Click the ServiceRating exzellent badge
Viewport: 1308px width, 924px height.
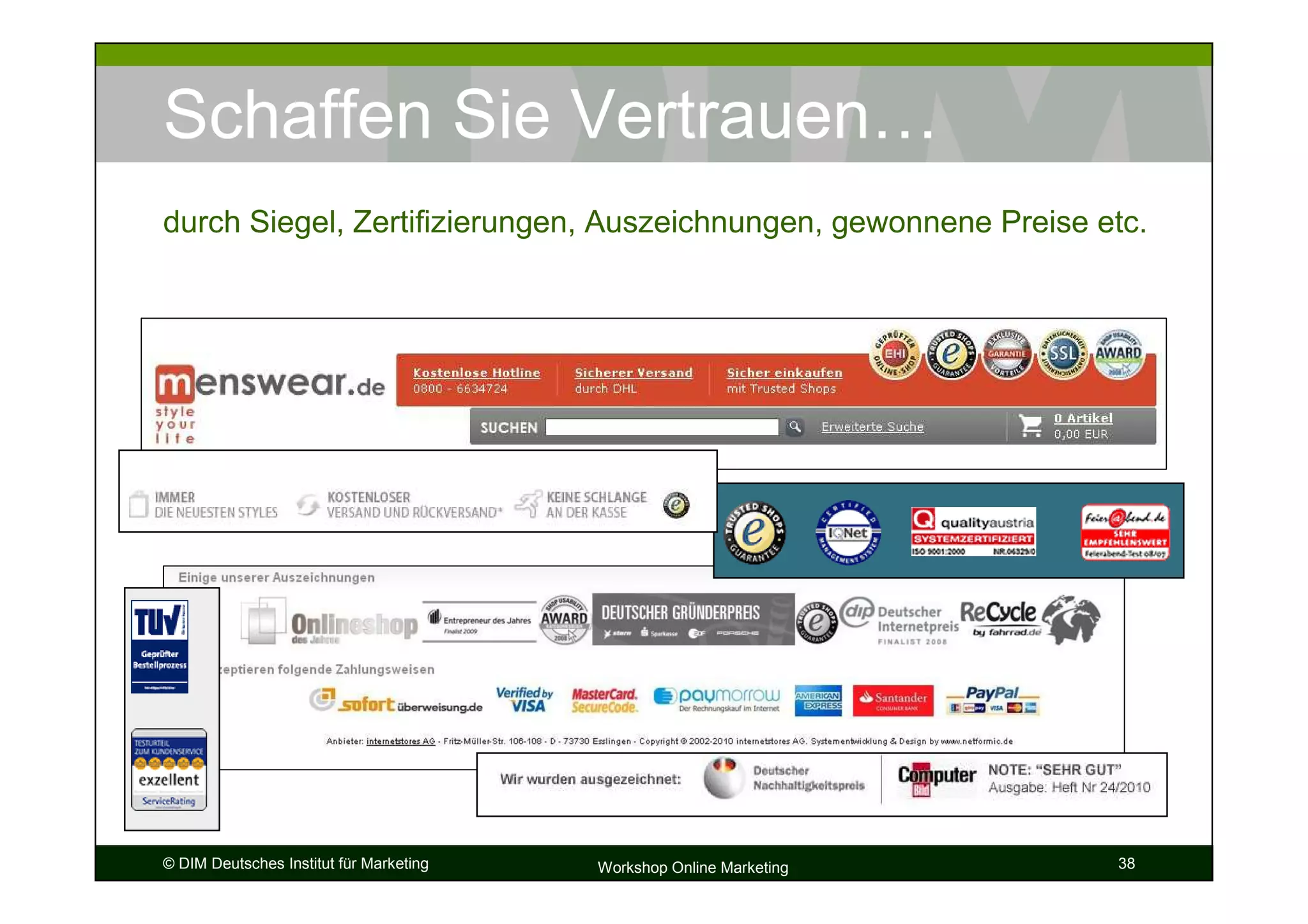169,769
